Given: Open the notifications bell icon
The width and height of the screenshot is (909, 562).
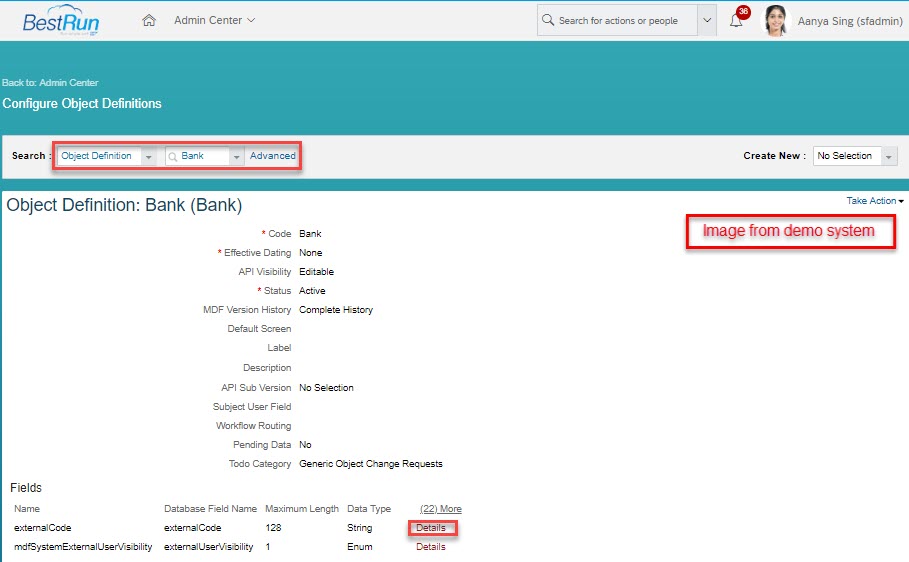Looking at the screenshot, I should pos(736,21).
